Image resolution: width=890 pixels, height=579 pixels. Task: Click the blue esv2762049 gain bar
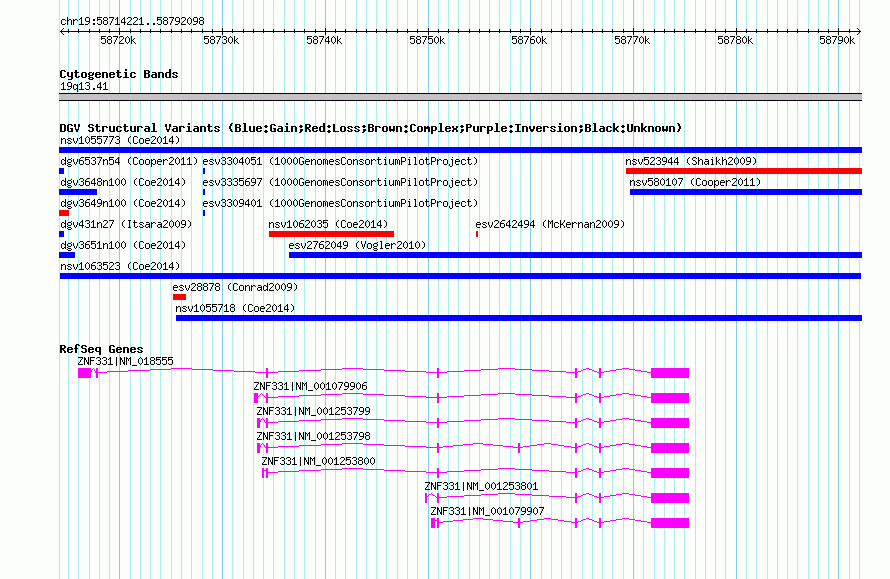(x=576, y=255)
